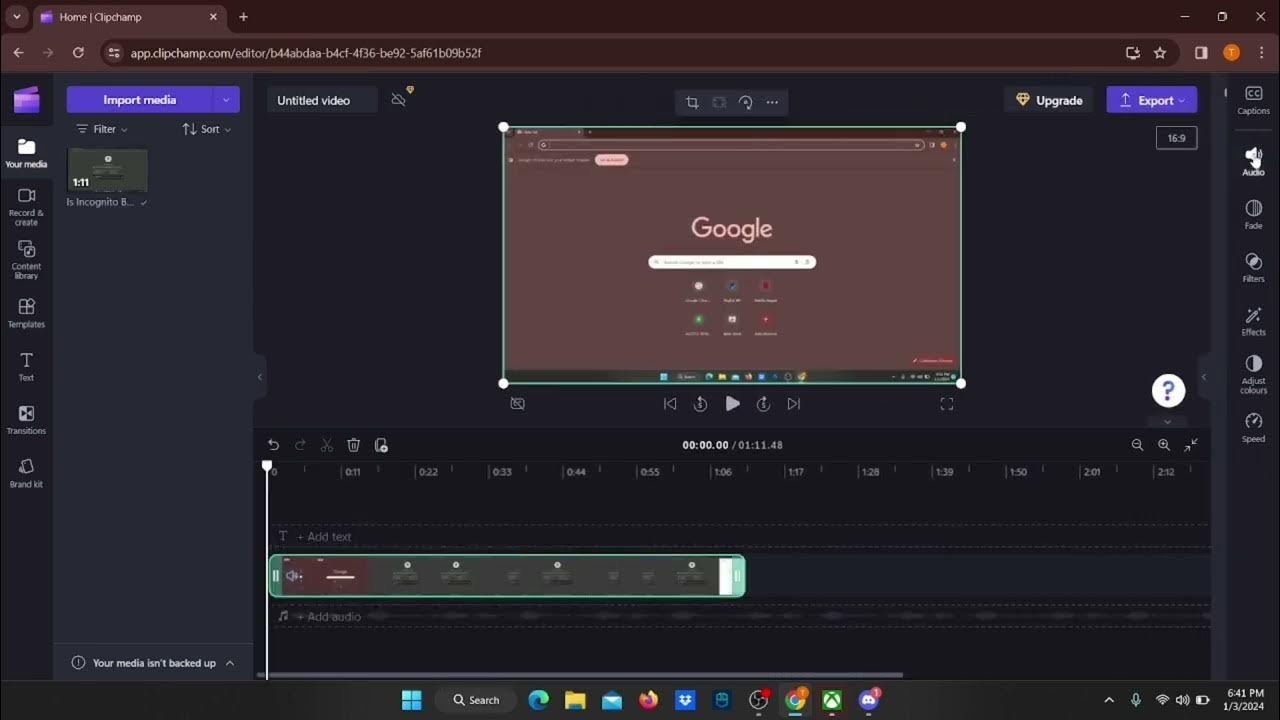Bookmark this page with star icon
The height and width of the screenshot is (720, 1280).
tap(1160, 53)
